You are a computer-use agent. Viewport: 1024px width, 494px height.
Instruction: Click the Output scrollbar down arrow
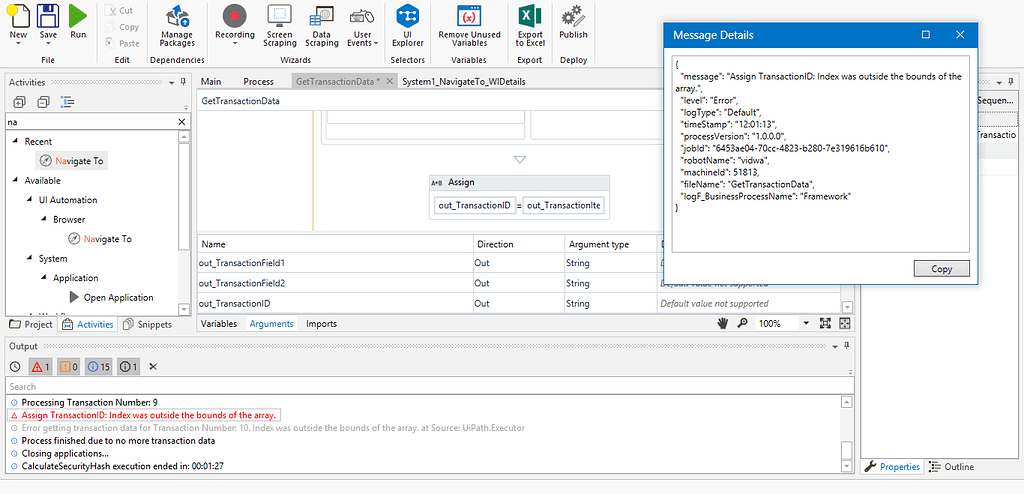(847, 465)
